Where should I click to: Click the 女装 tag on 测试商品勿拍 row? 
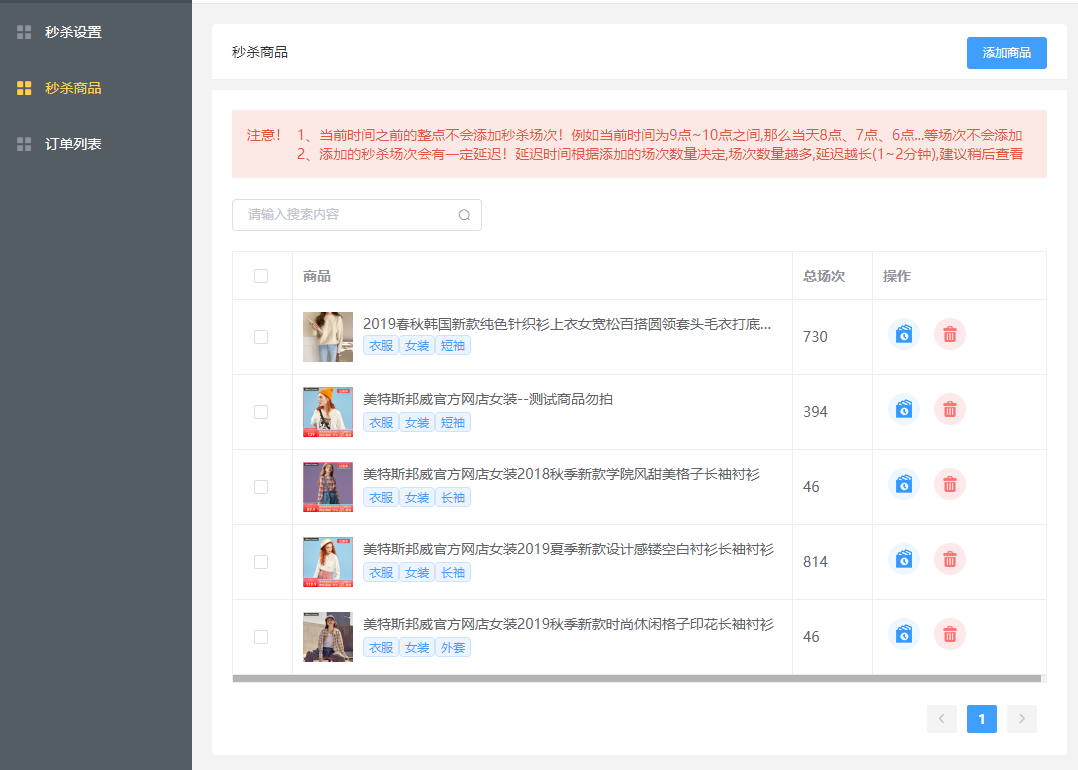[x=417, y=423]
